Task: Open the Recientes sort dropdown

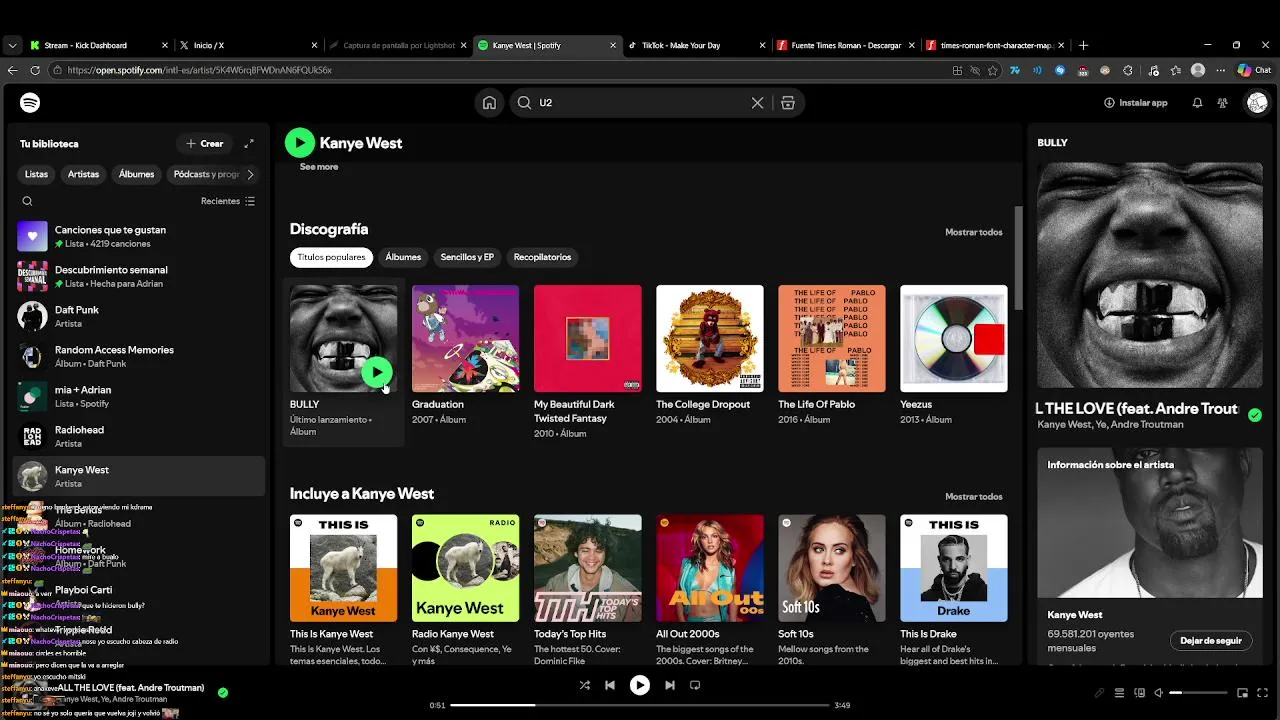Action: (228, 201)
